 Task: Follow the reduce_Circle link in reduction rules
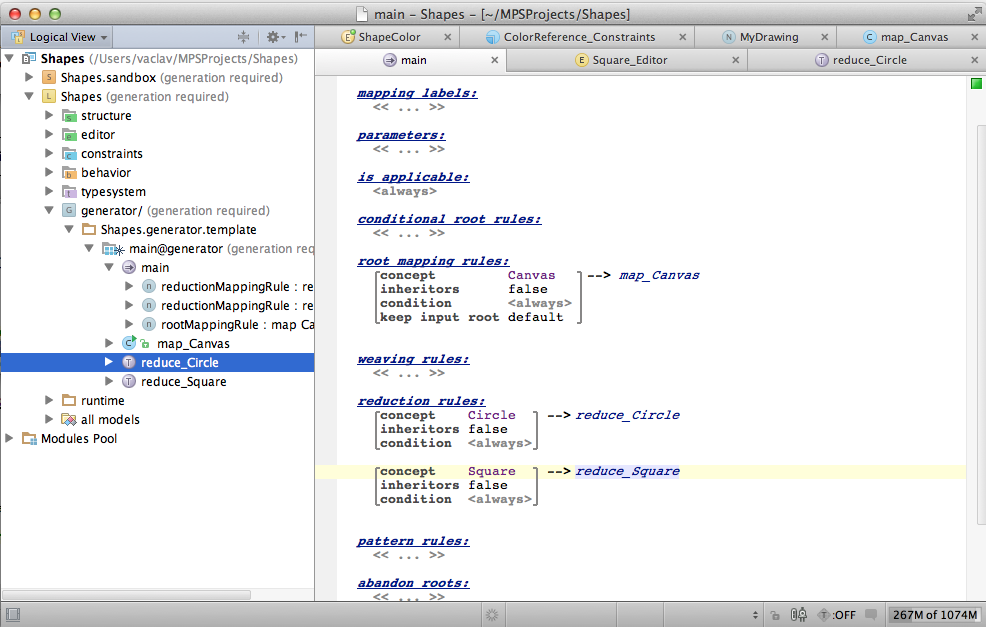(x=627, y=415)
